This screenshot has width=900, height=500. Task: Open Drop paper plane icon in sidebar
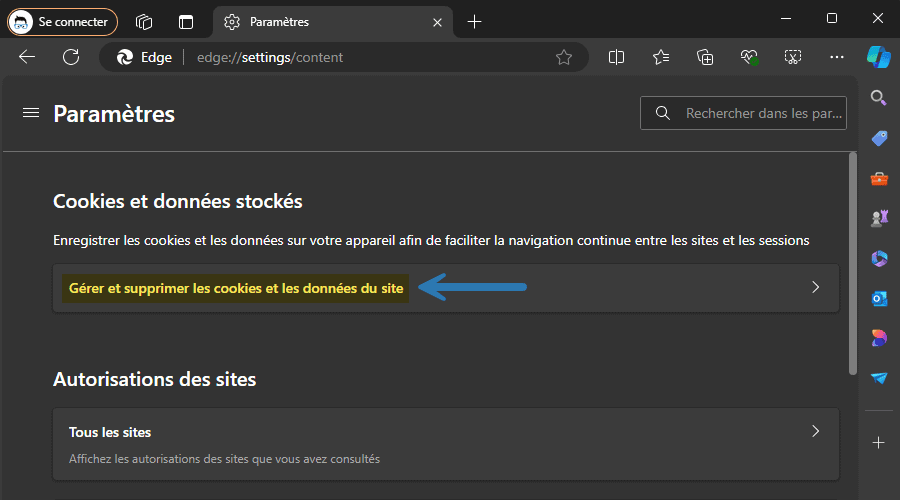click(x=879, y=378)
